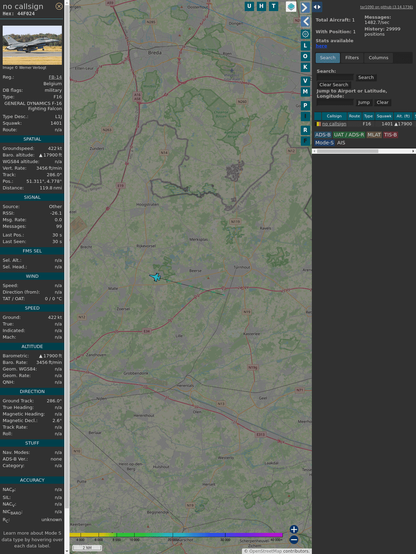
Task: Click the crosshair center-on-aircraft icon
Action: [305, 34]
